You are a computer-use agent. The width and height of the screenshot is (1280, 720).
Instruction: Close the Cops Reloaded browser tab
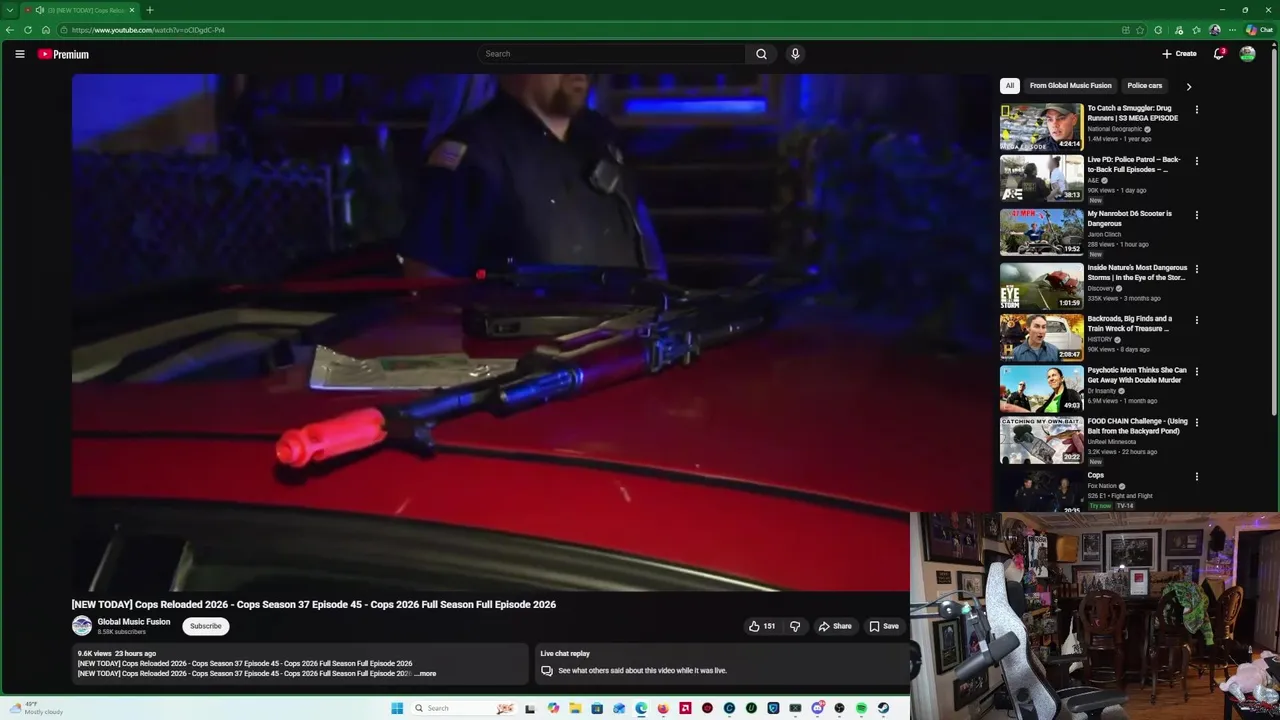(132, 10)
